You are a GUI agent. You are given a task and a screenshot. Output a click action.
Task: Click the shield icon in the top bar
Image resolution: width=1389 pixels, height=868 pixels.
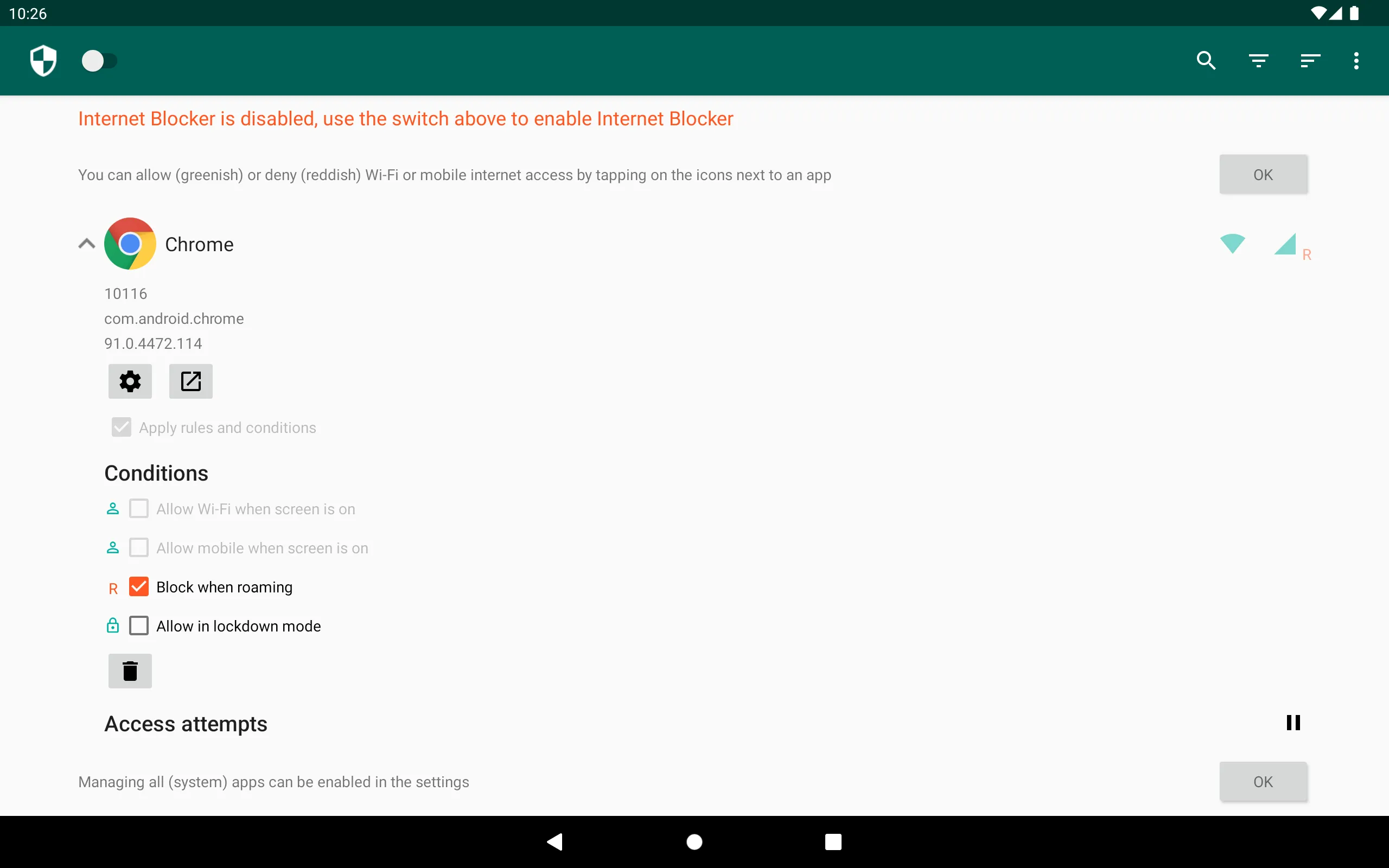(x=42, y=61)
